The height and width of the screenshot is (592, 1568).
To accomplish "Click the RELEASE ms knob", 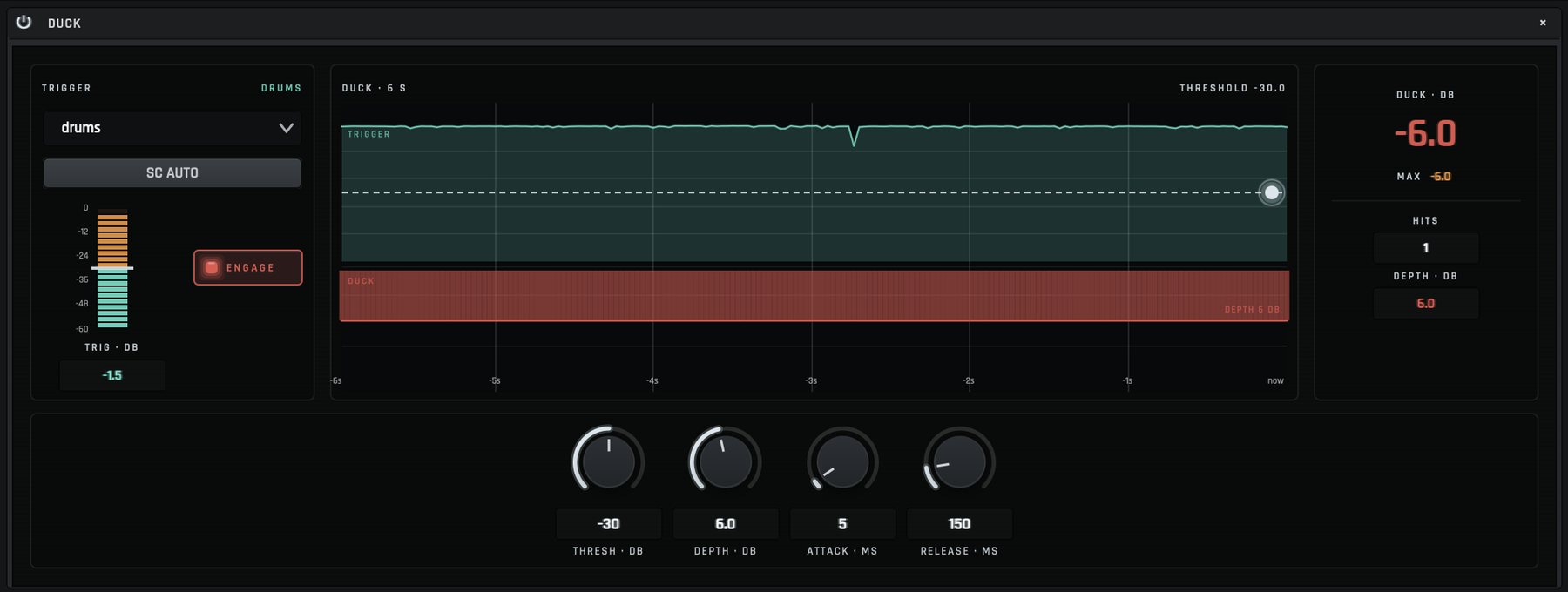I will 959,461.
